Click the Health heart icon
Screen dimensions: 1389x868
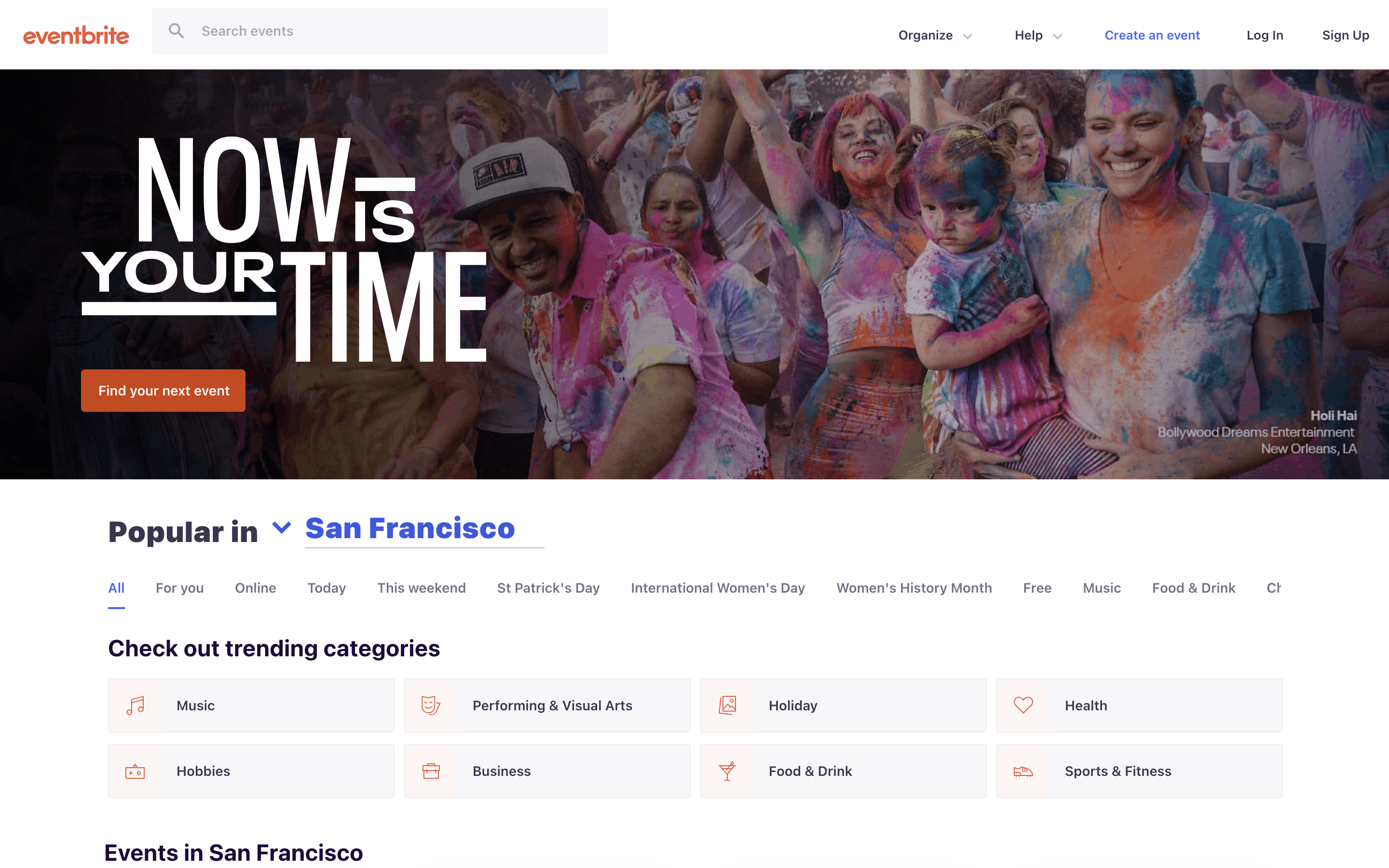click(1023, 705)
